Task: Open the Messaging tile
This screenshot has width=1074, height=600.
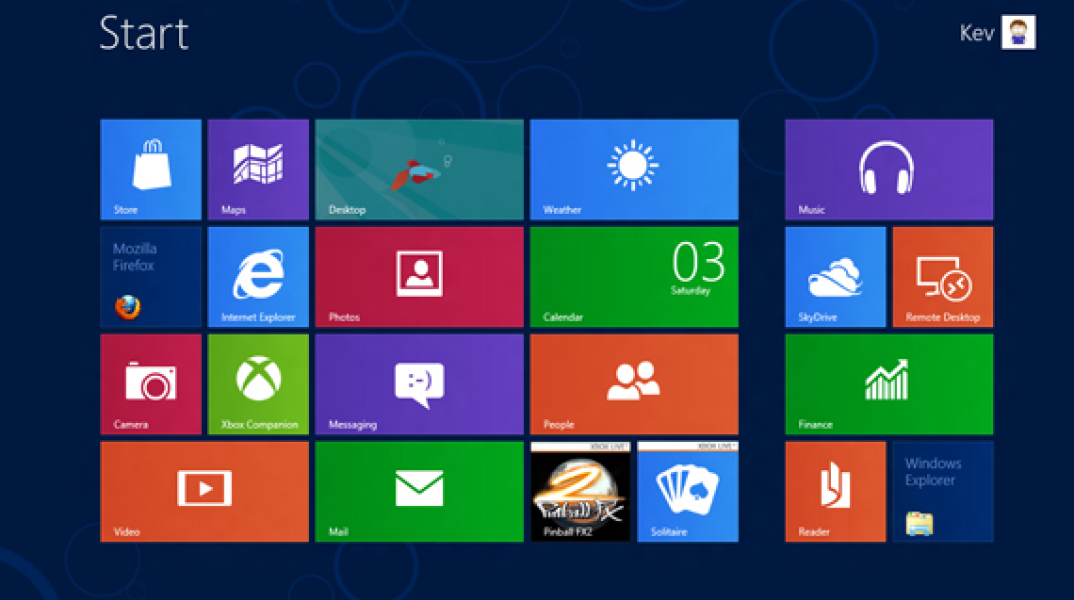Action: tap(419, 384)
